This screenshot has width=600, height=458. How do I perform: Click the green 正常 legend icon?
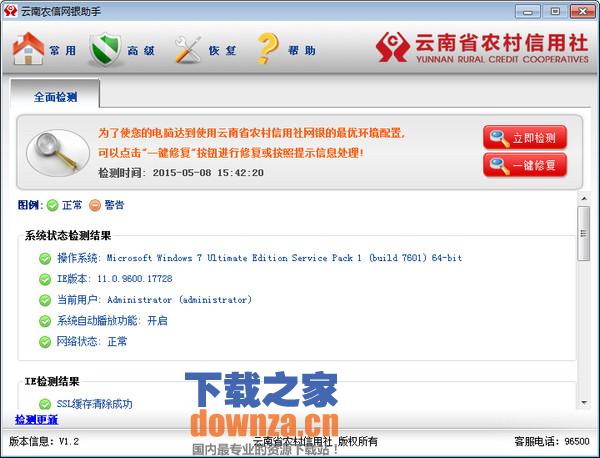(52, 205)
